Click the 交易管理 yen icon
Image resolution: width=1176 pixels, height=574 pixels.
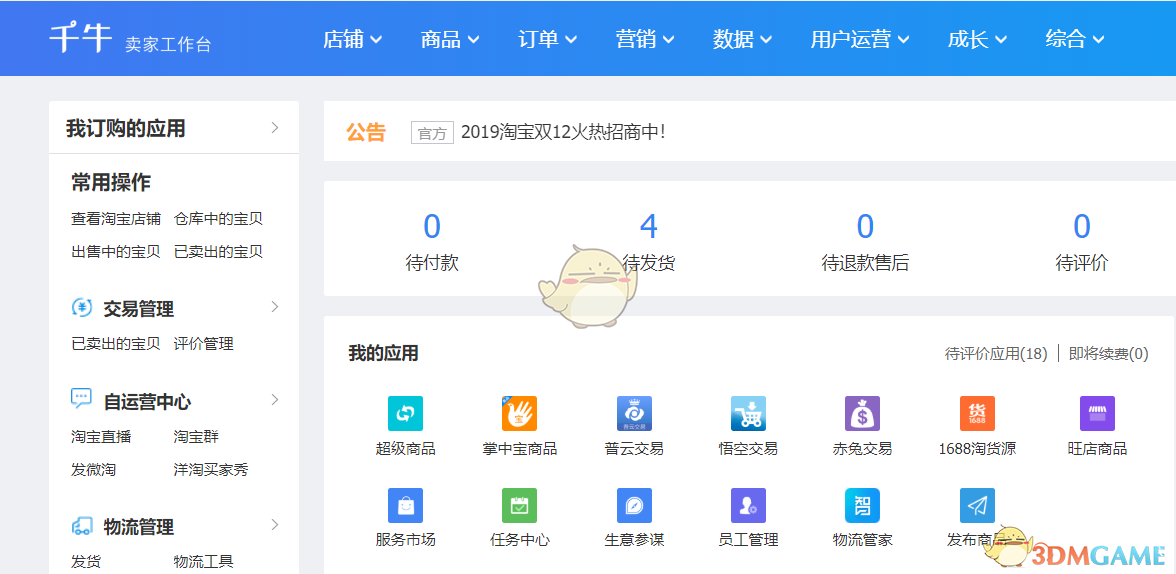(82, 307)
